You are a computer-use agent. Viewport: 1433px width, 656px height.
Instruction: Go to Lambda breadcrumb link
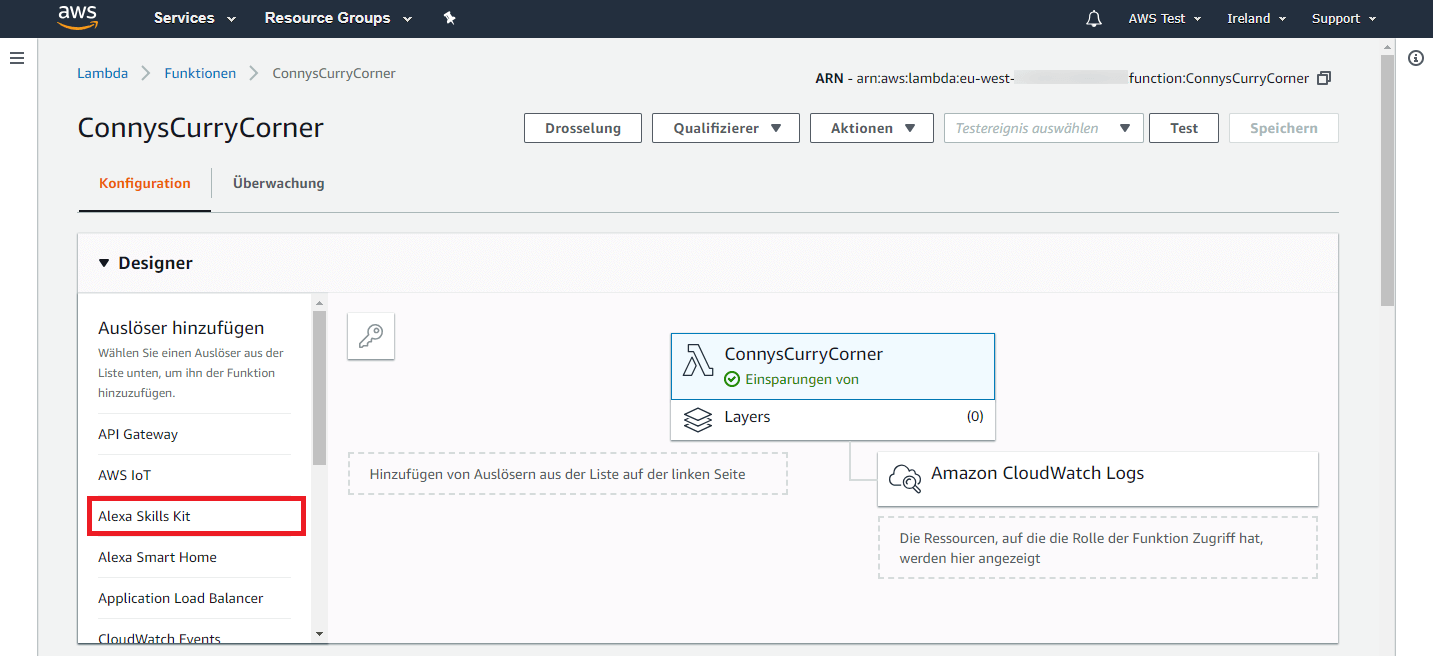pyautogui.click(x=102, y=73)
